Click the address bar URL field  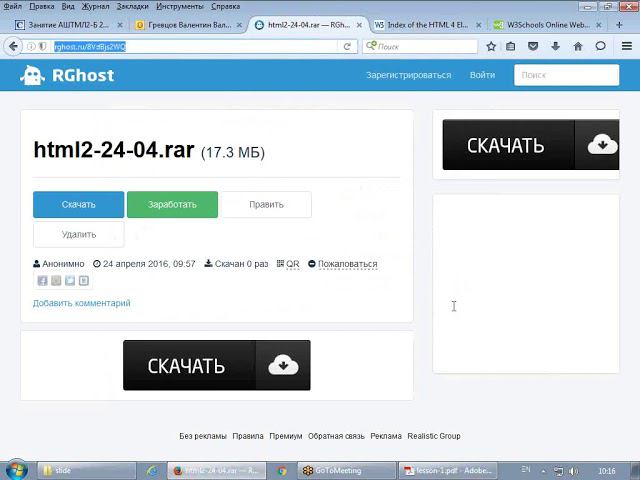pos(196,47)
